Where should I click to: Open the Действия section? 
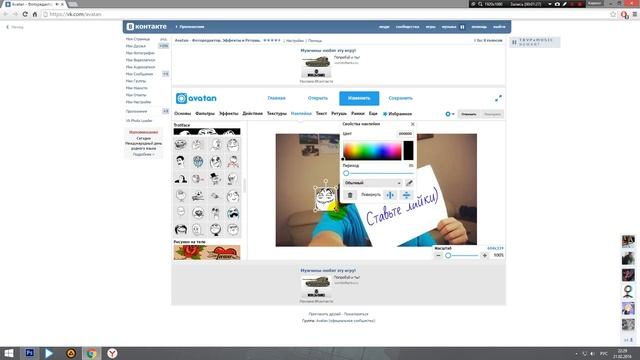(253, 113)
